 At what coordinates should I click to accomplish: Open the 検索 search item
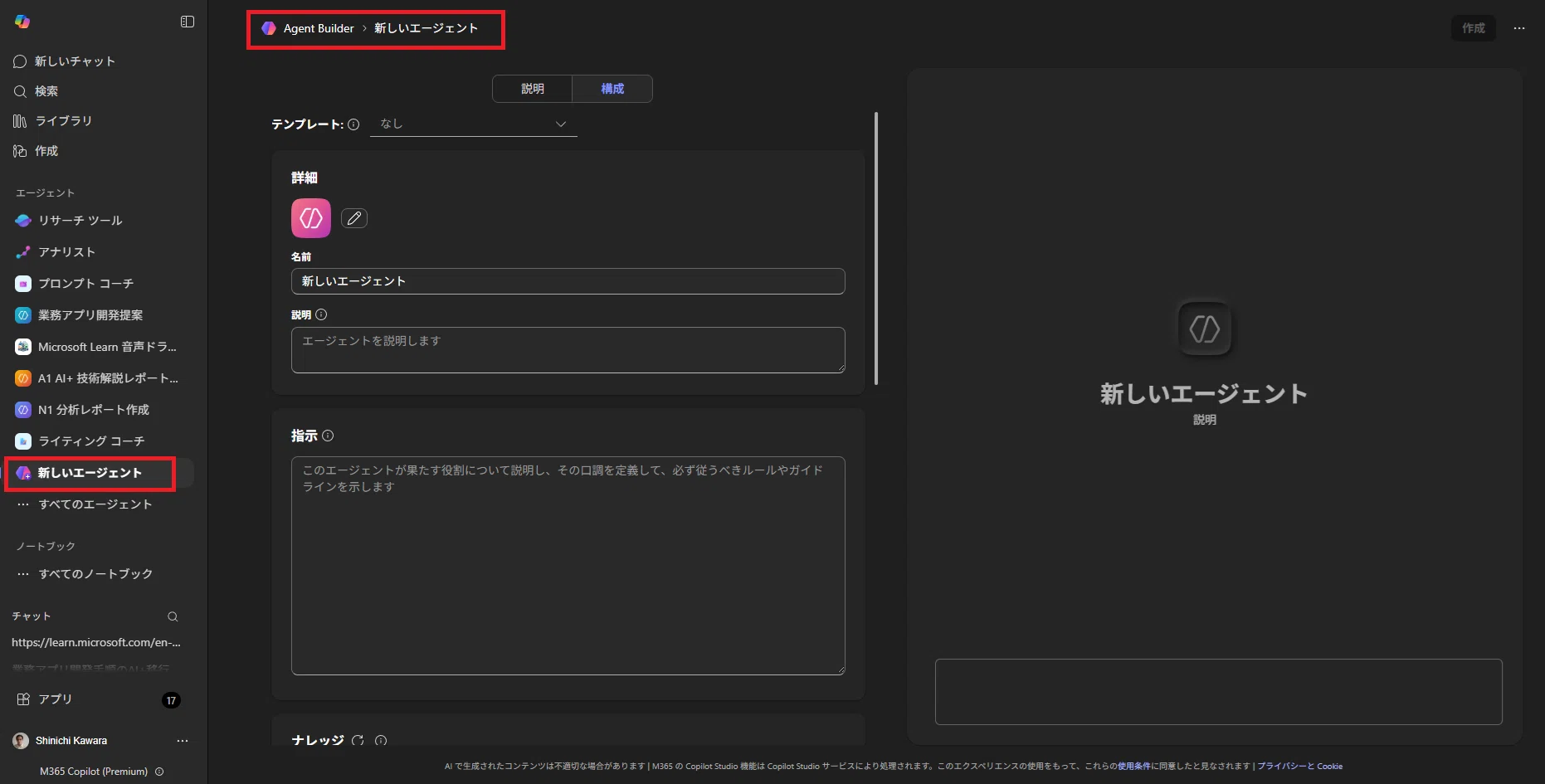[x=36, y=91]
